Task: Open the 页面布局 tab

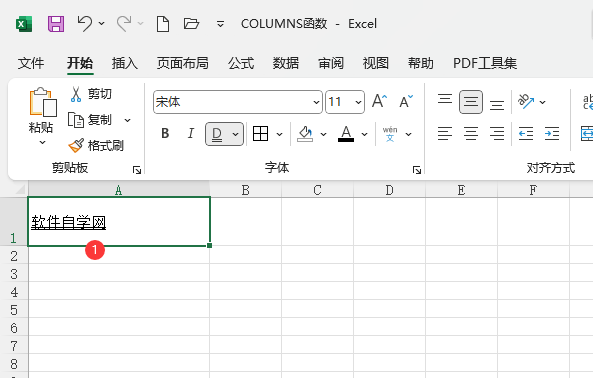Action: pos(183,63)
